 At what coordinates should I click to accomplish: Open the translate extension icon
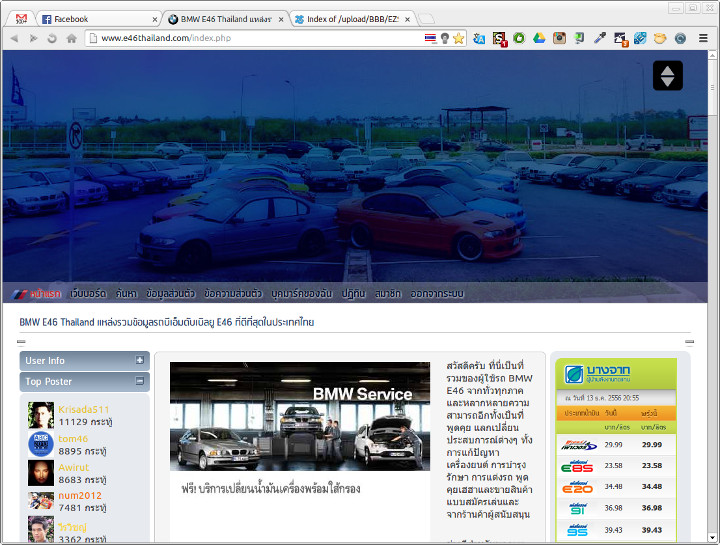pos(479,39)
